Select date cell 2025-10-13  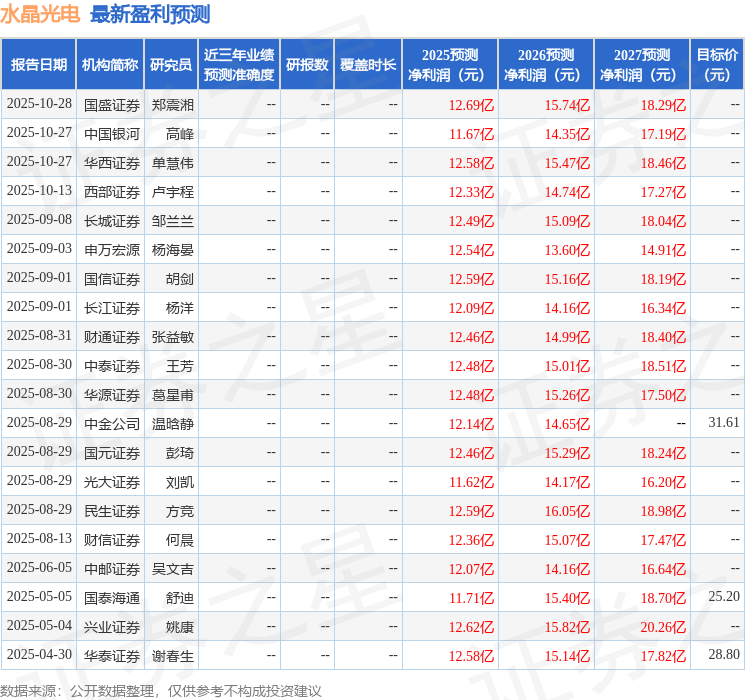pyautogui.click(x=39, y=191)
